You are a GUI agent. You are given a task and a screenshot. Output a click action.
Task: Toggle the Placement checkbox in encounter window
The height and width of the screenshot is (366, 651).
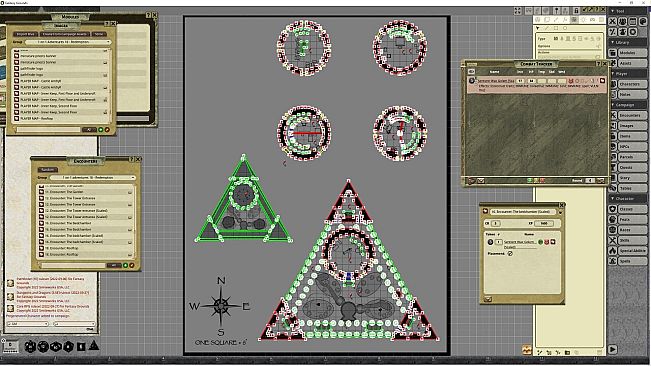point(510,254)
